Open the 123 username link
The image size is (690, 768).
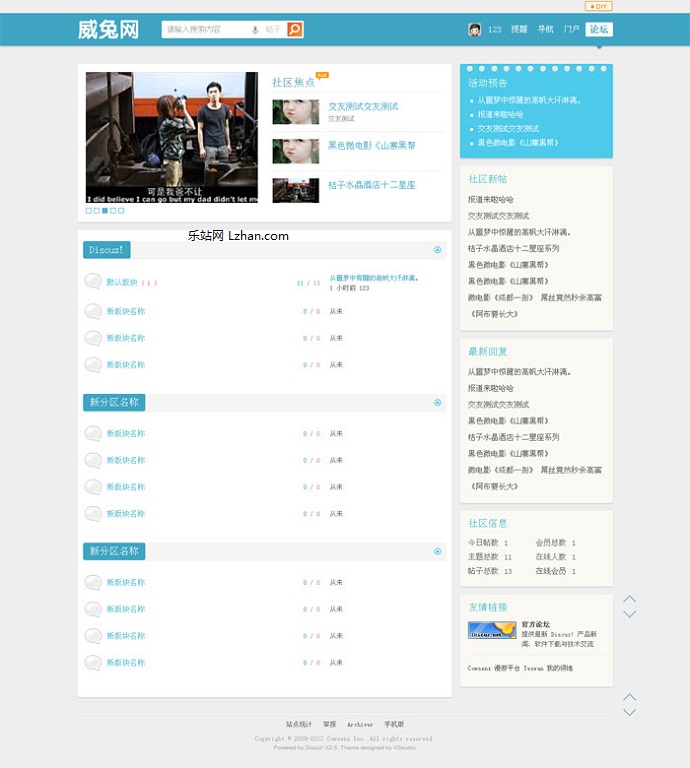(x=495, y=29)
